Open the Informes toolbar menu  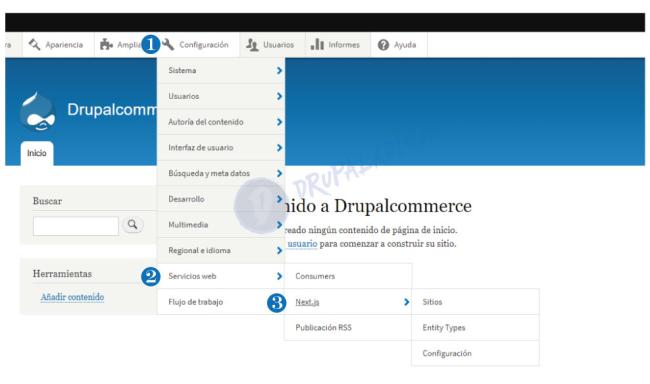[338, 44]
